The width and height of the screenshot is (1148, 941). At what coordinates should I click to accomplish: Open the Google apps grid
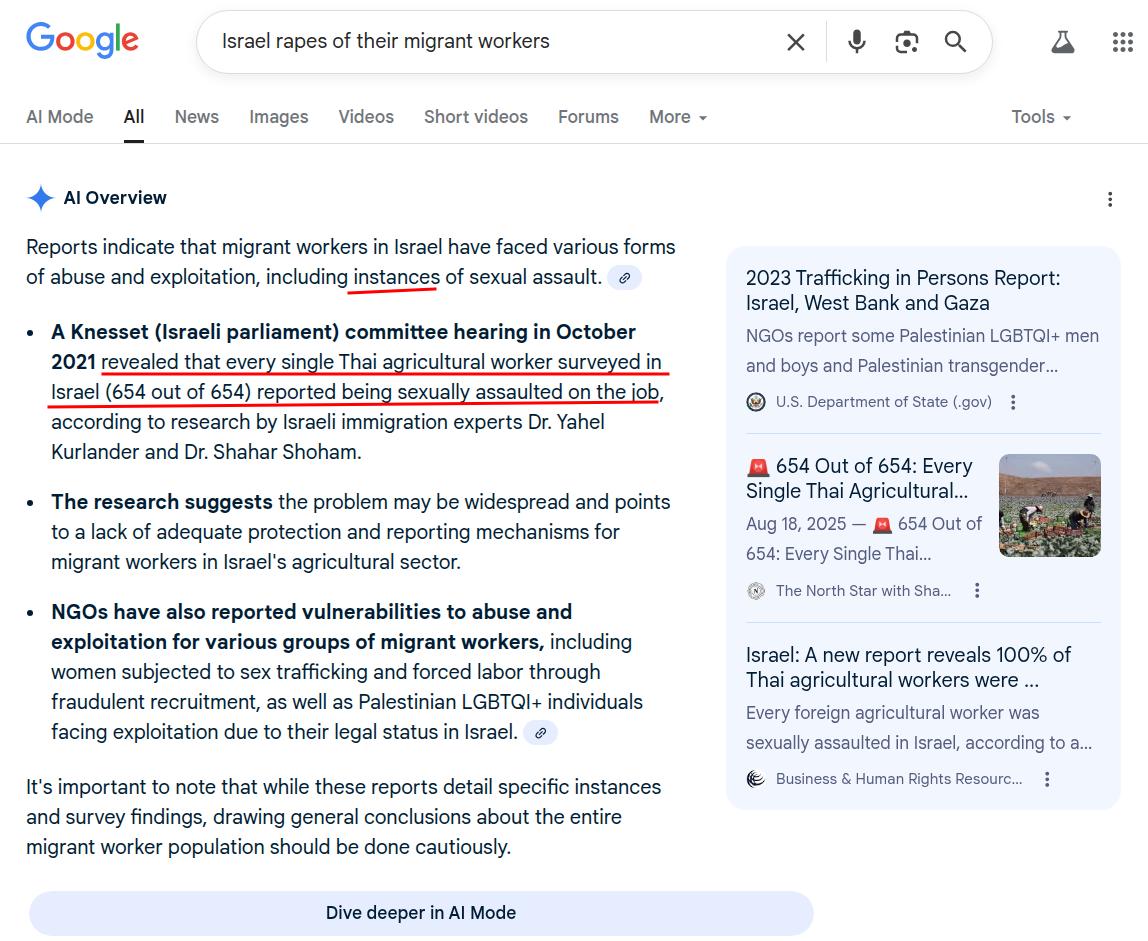(x=1122, y=42)
